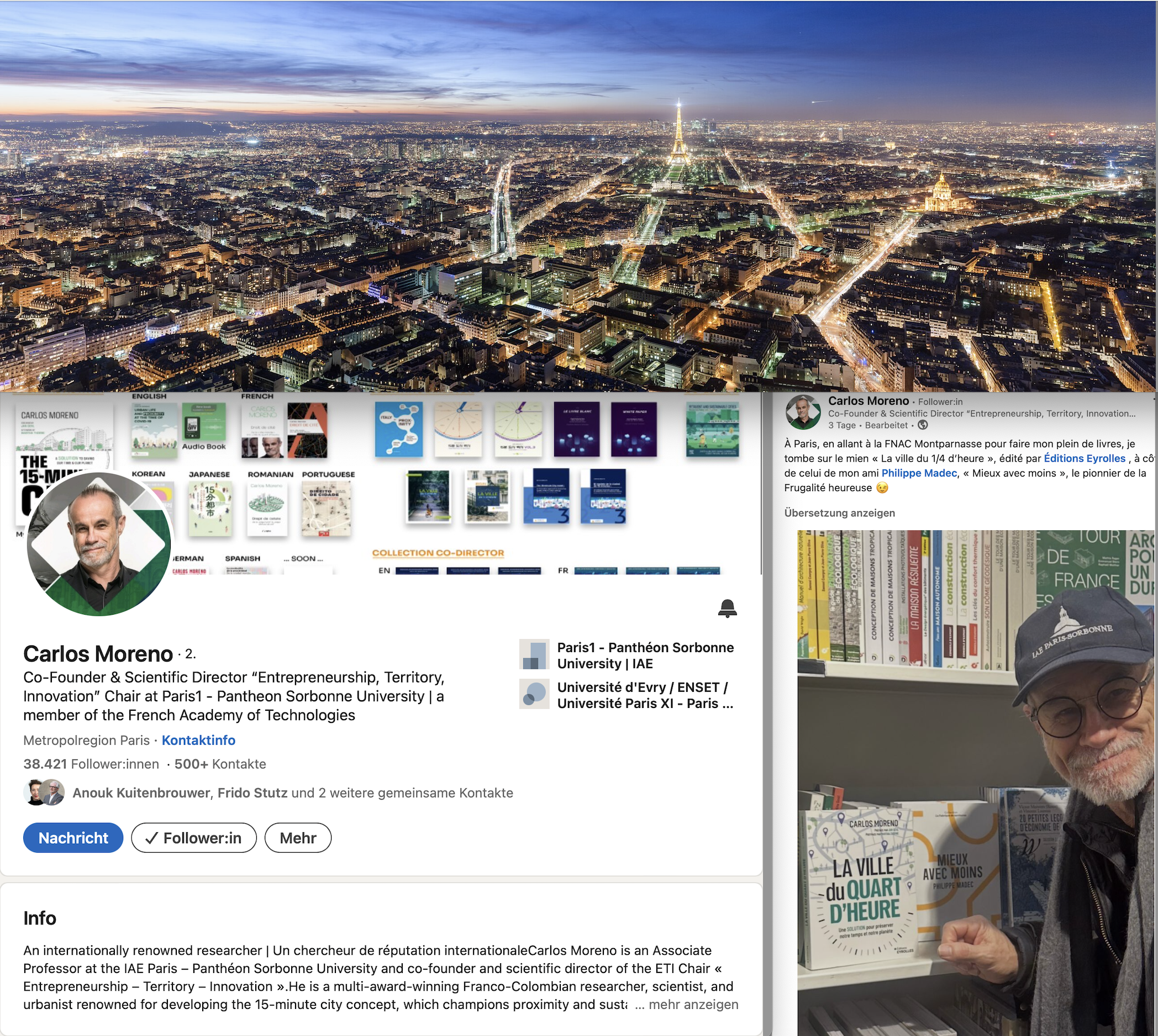This screenshot has width=1158, height=1036.
Task: Open the Philippe Madec mention link
Action: pos(919,473)
